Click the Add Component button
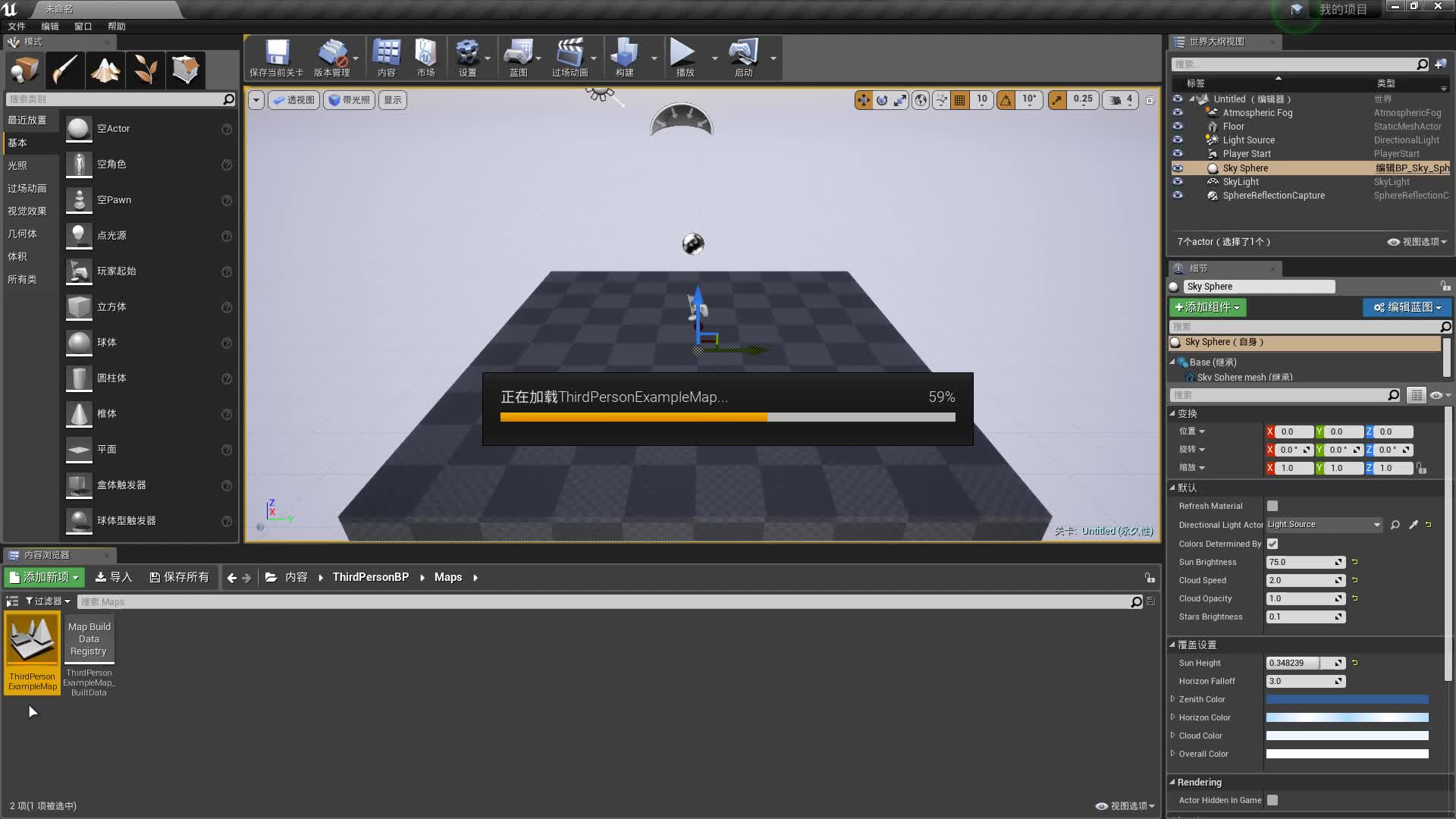The height and width of the screenshot is (819, 1456). point(1208,307)
